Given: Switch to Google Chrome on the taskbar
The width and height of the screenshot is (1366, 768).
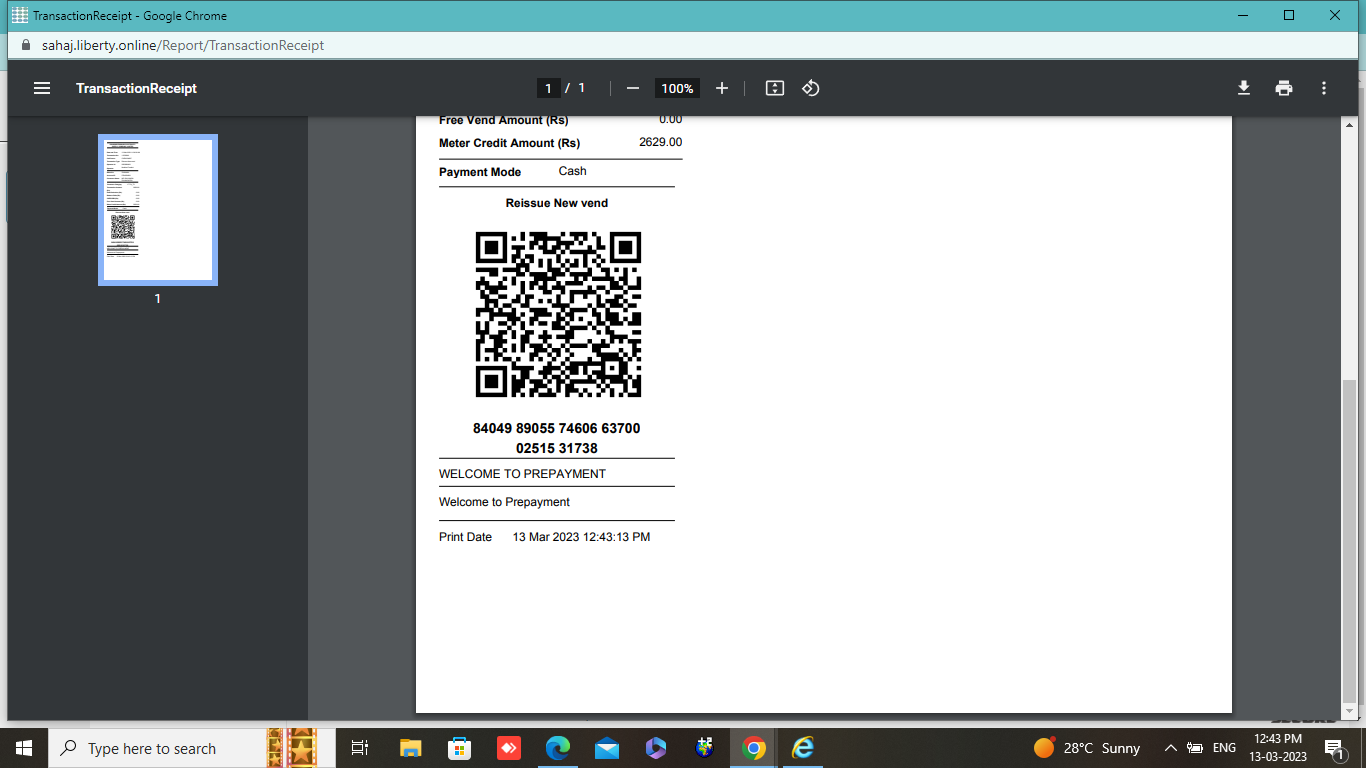Looking at the screenshot, I should [x=754, y=748].
